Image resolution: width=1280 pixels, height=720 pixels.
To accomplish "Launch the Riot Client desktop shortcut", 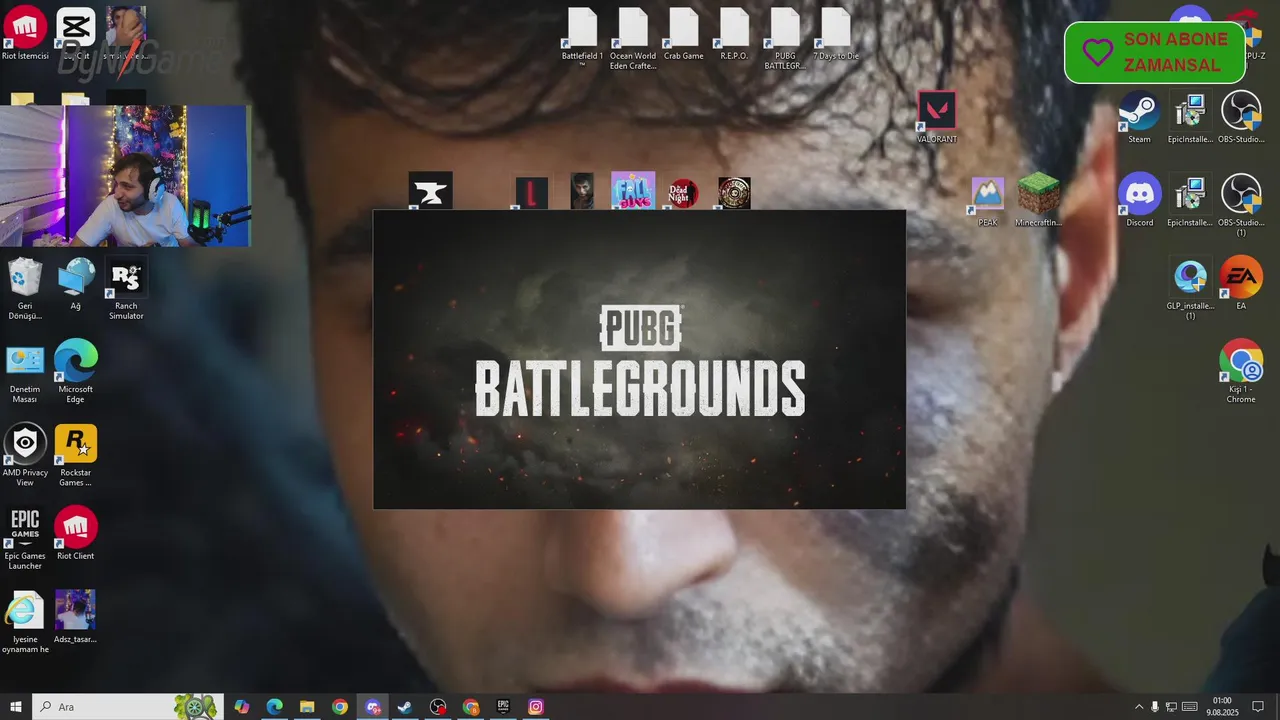I will pyautogui.click(x=75, y=534).
